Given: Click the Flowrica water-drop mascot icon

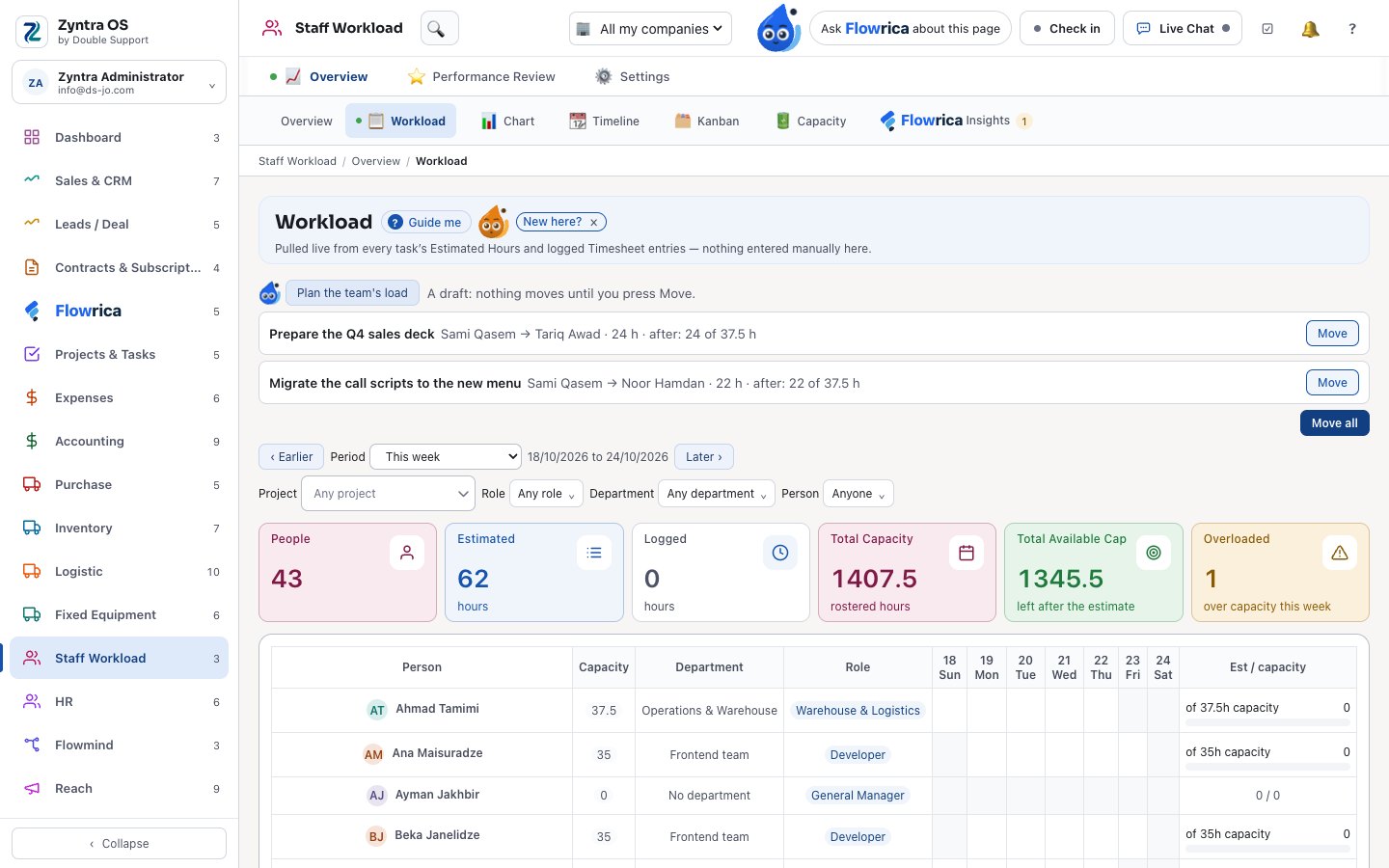Looking at the screenshot, I should (777, 29).
